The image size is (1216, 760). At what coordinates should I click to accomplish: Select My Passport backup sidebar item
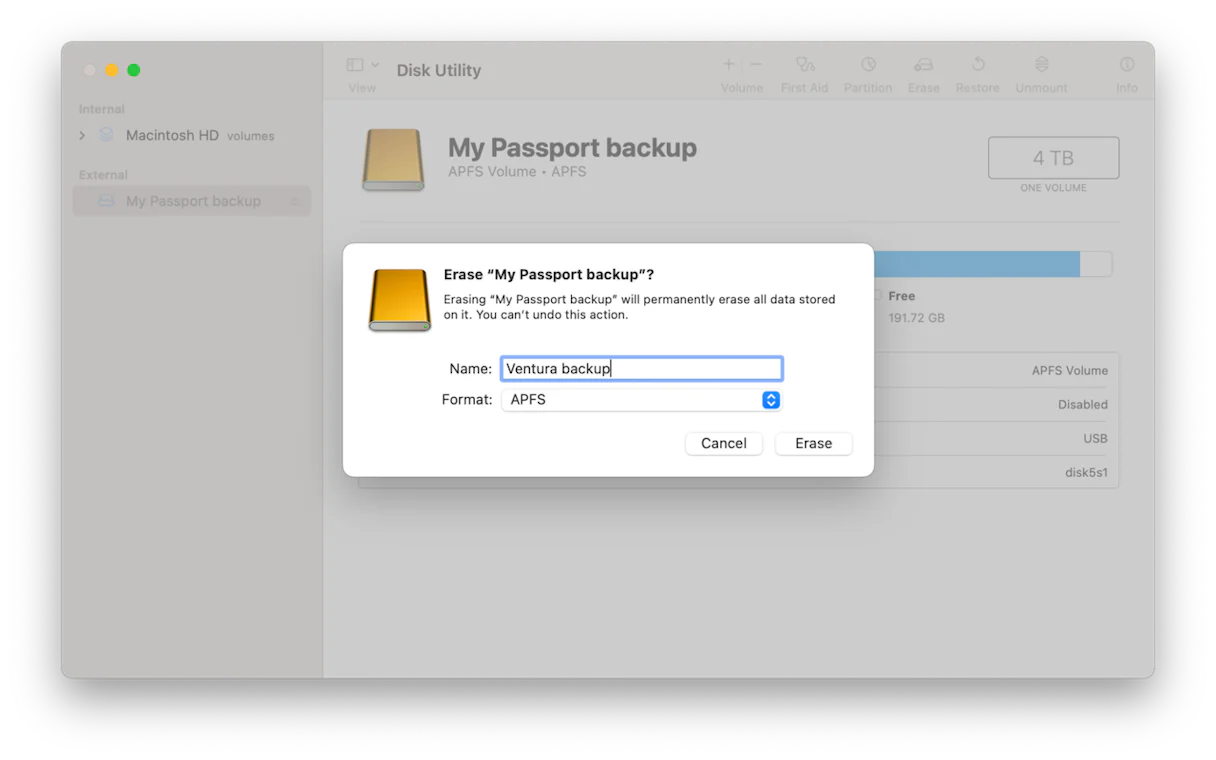click(192, 201)
